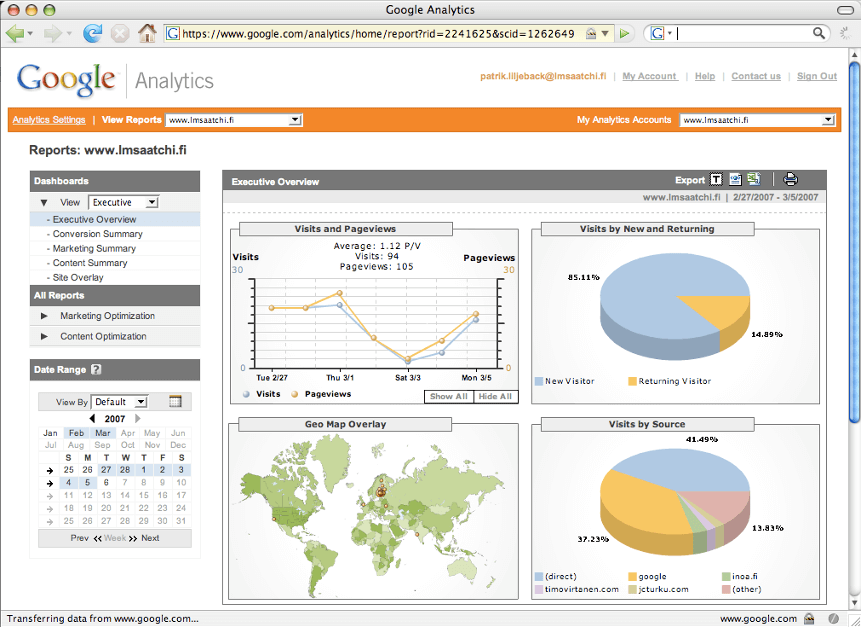Open the View By Default dropdown
This screenshot has width=862, height=628.
119,402
